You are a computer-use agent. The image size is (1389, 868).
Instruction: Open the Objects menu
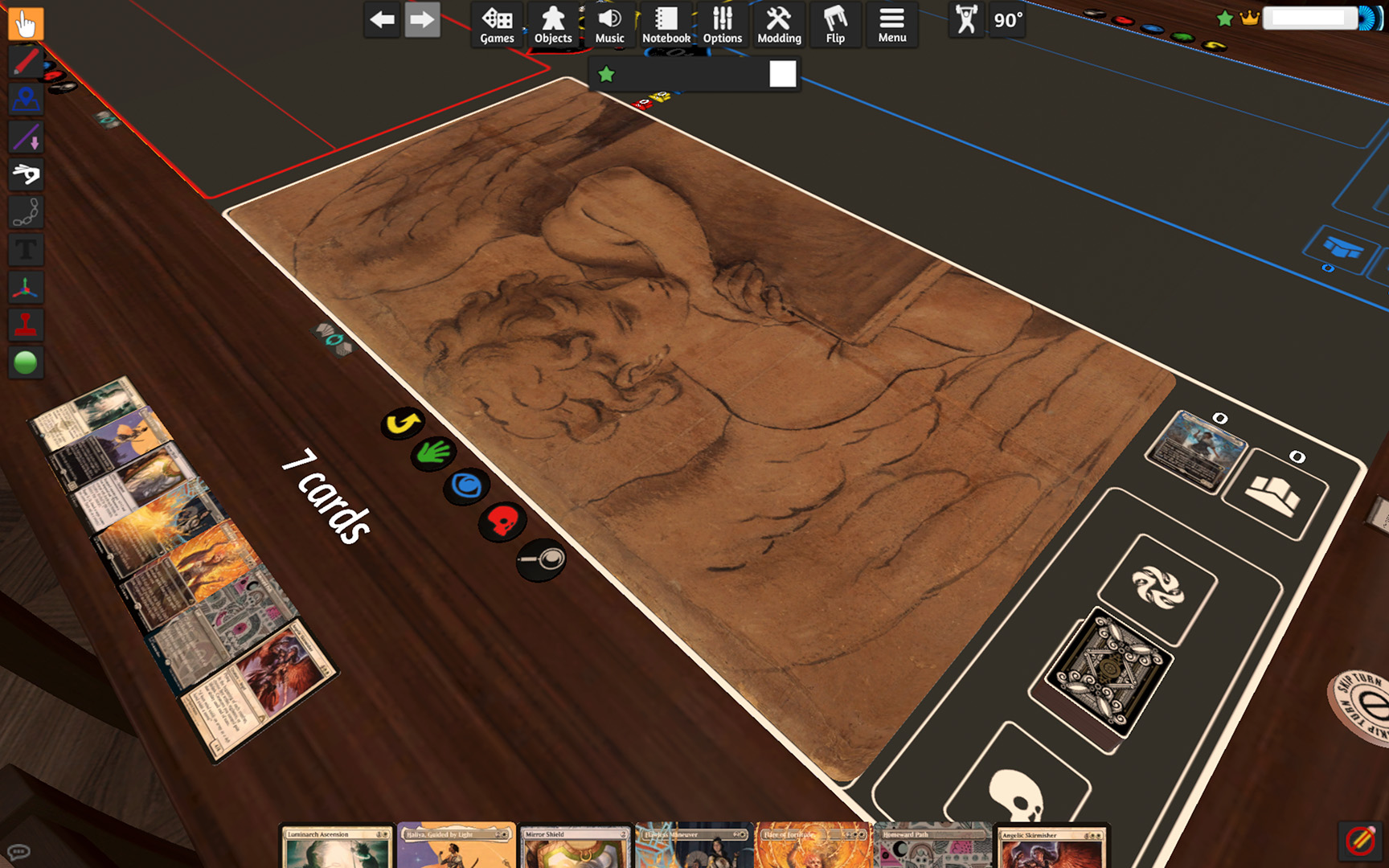(553, 24)
